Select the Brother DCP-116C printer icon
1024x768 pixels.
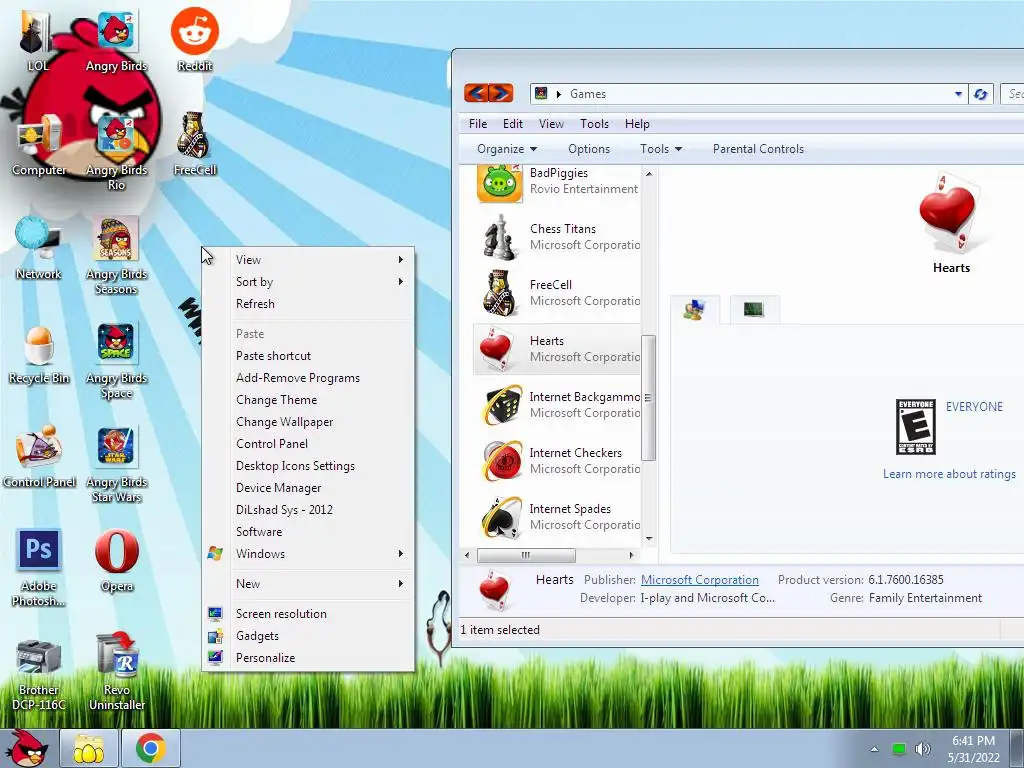tap(39, 675)
